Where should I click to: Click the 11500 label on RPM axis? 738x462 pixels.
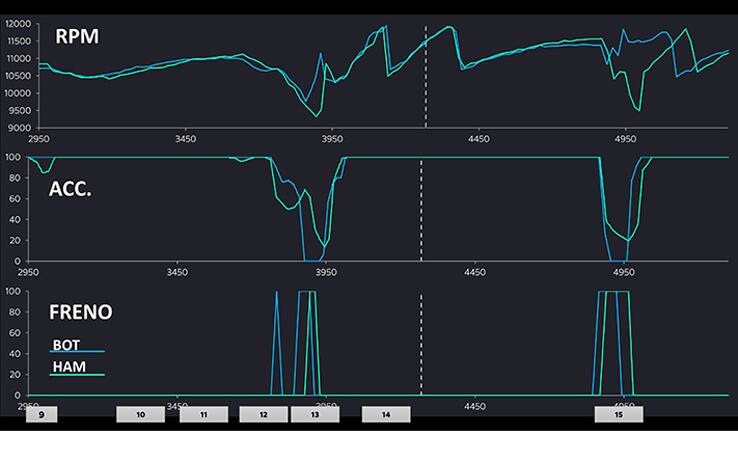click(19, 41)
